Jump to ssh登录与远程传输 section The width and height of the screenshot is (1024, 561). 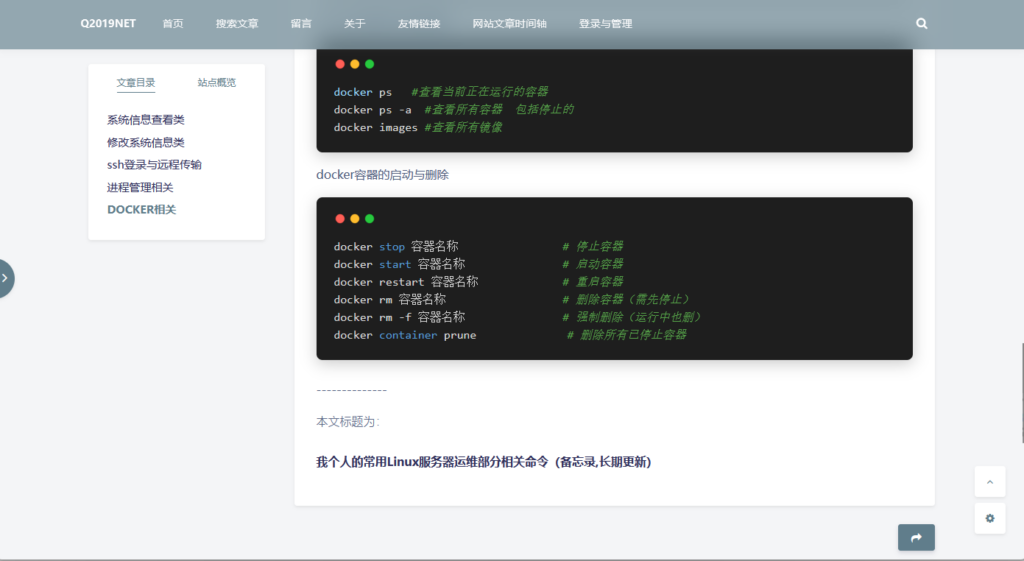point(154,165)
